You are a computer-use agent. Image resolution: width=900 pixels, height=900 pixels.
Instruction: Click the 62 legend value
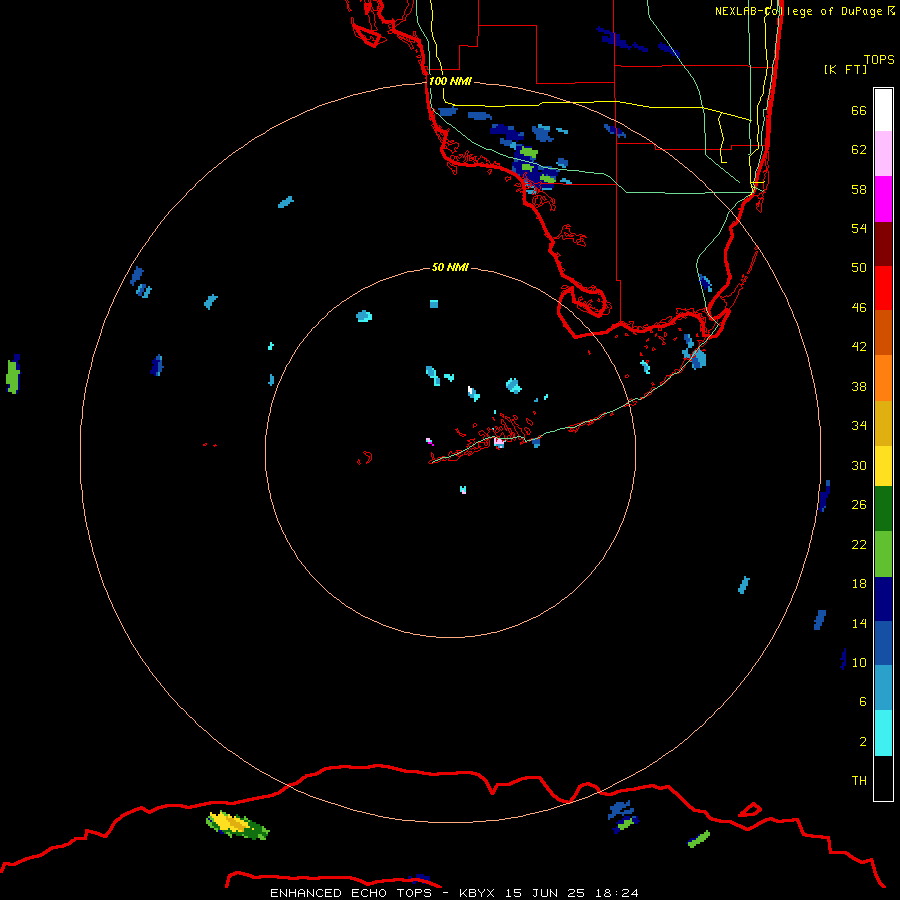[859, 150]
